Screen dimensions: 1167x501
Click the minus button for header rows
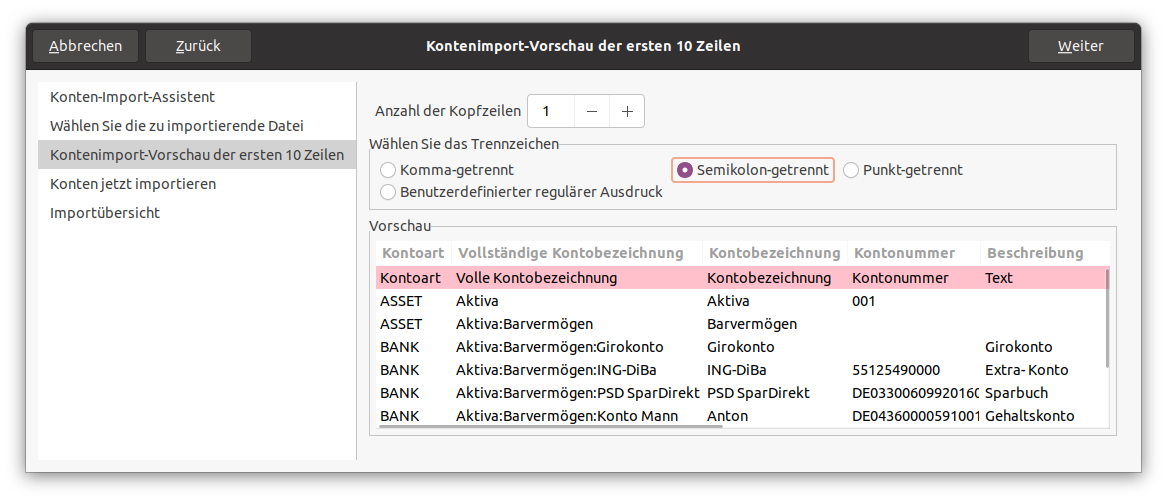click(x=592, y=111)
